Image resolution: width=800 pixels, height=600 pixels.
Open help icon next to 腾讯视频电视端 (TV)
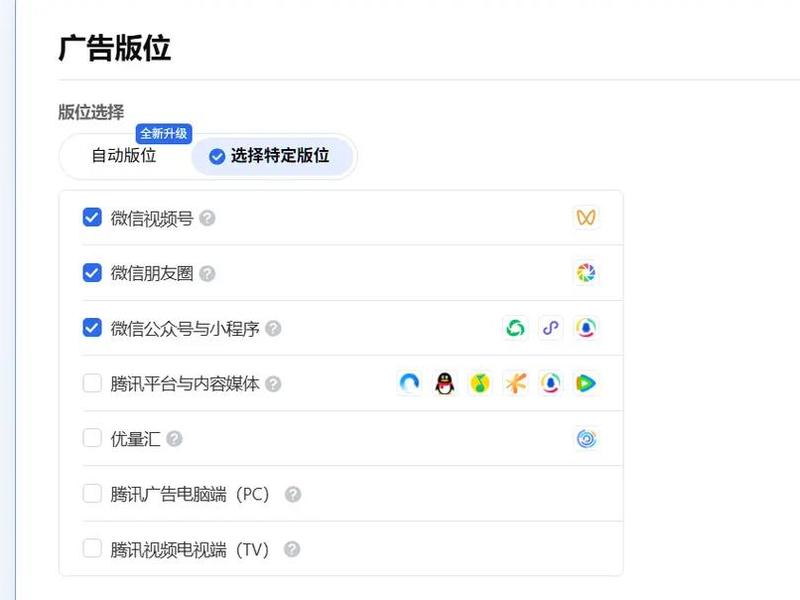tap(292, 549)
